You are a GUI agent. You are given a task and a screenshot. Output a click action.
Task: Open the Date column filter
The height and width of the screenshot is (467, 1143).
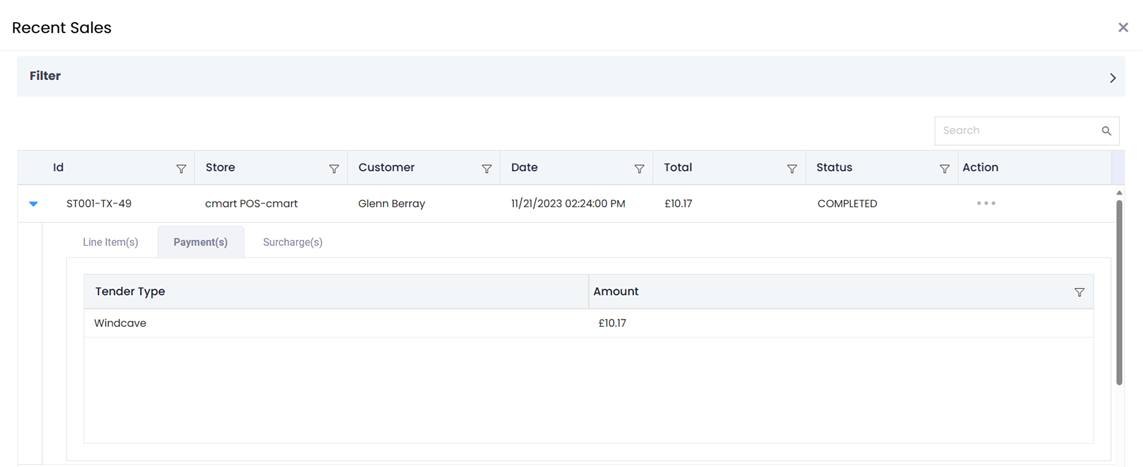tap(639, 169)
